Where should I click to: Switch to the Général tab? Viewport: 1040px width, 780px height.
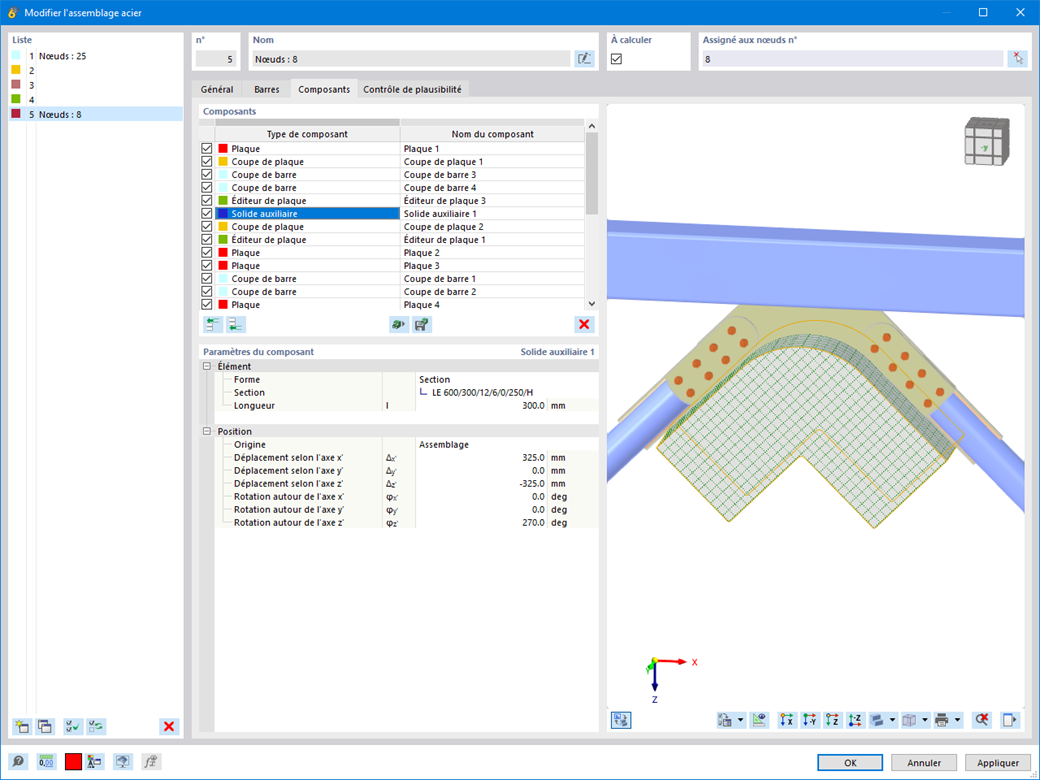click(217, 89)
